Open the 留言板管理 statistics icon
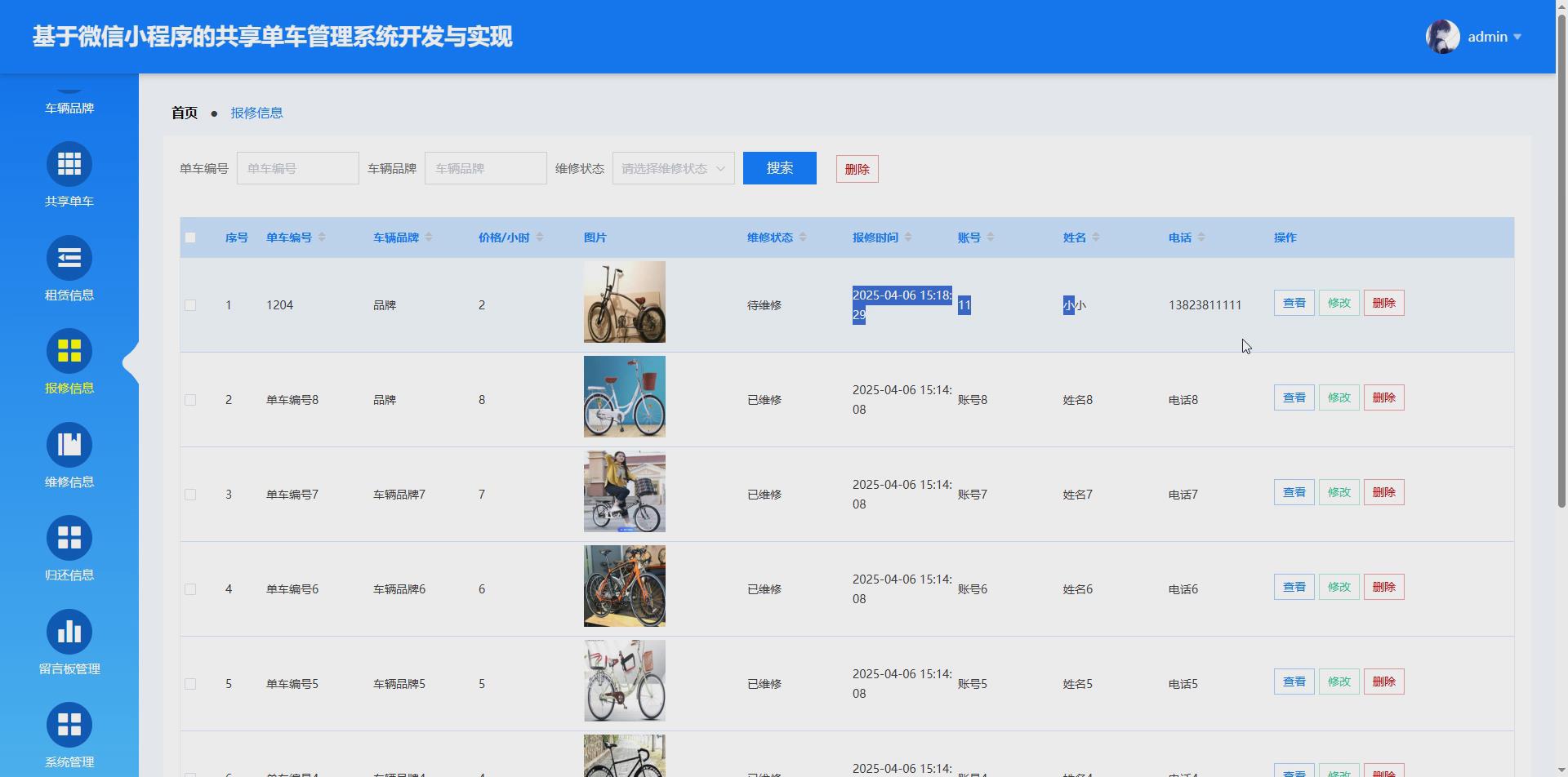Viewport: 1568px width, 777px height. point(69,629)
